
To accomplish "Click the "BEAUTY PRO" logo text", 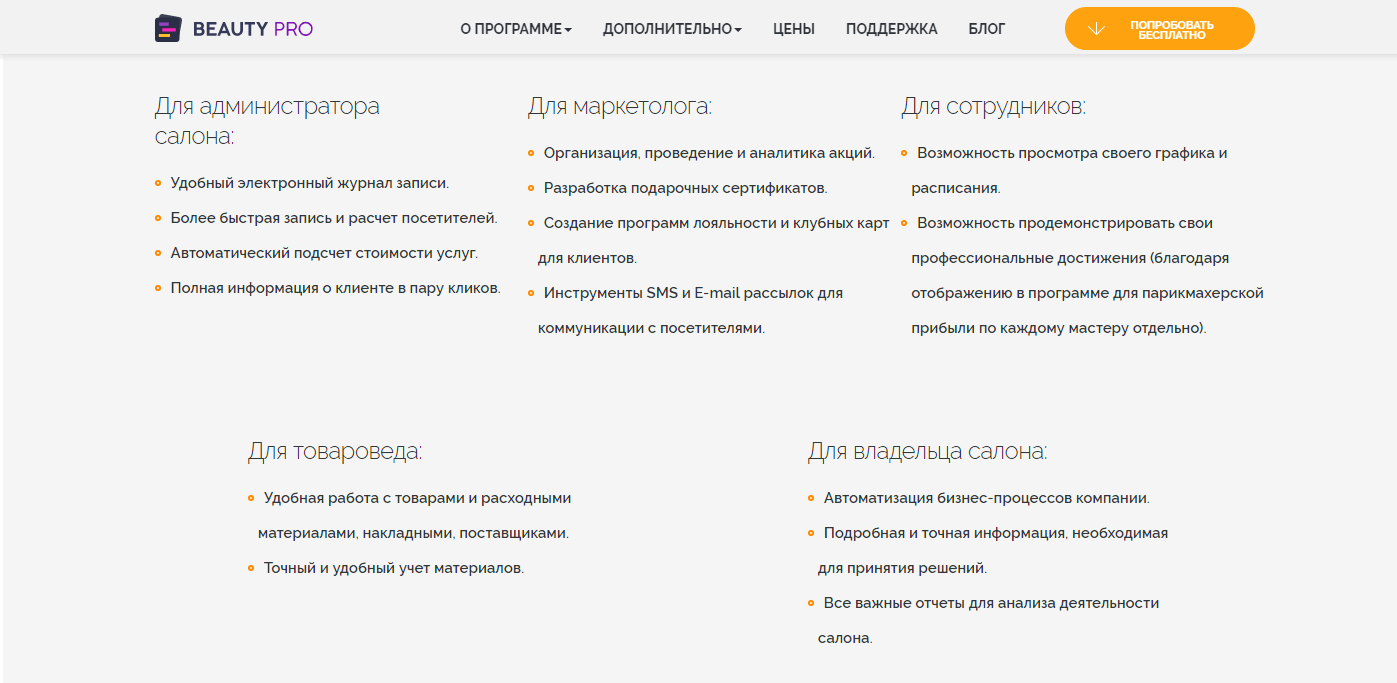I will (252, 29).
